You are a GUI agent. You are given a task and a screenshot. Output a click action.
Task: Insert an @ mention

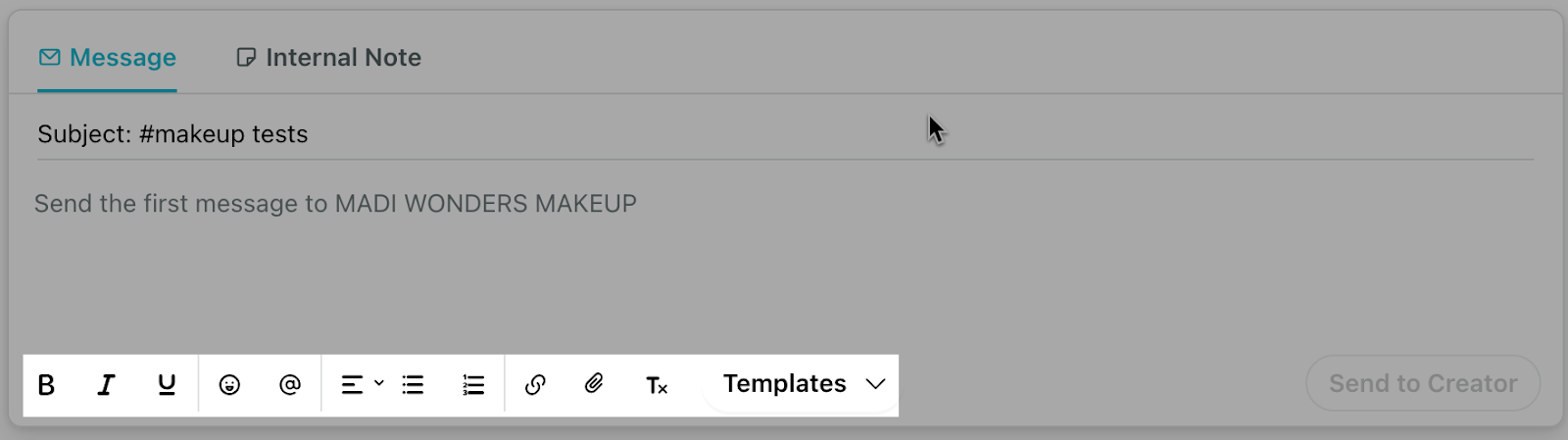[290, 385]
